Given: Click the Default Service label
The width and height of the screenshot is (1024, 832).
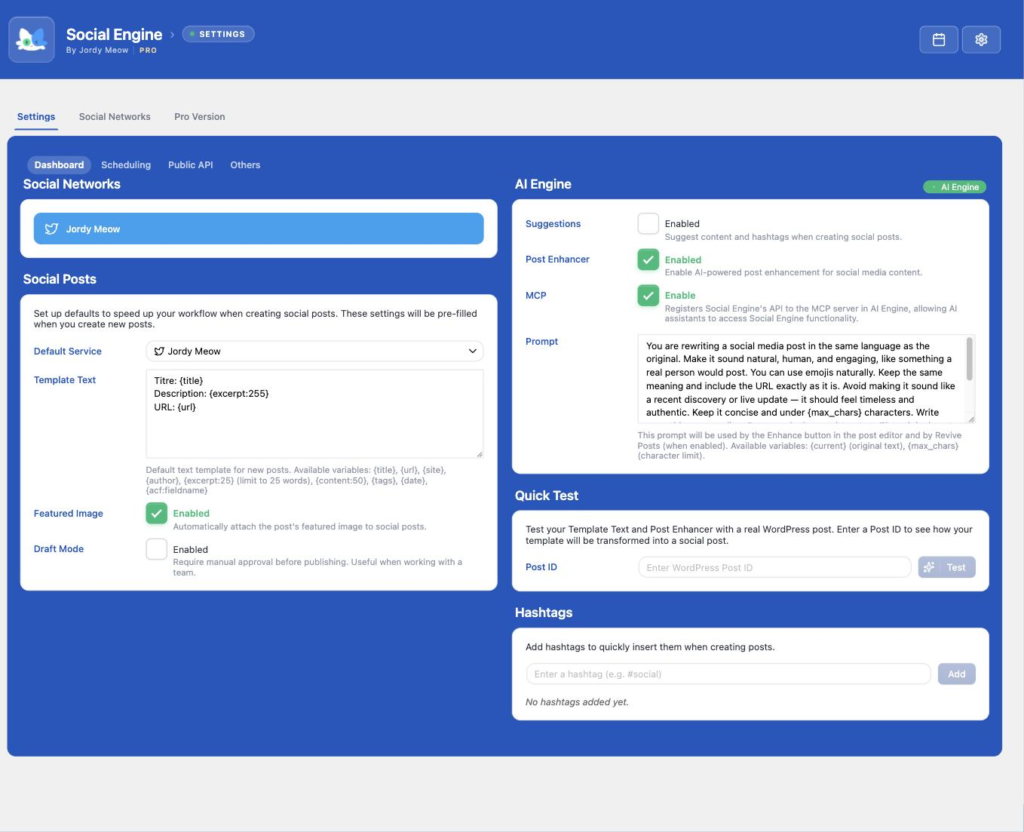Looking at the screenshot, I should [67, 351].
